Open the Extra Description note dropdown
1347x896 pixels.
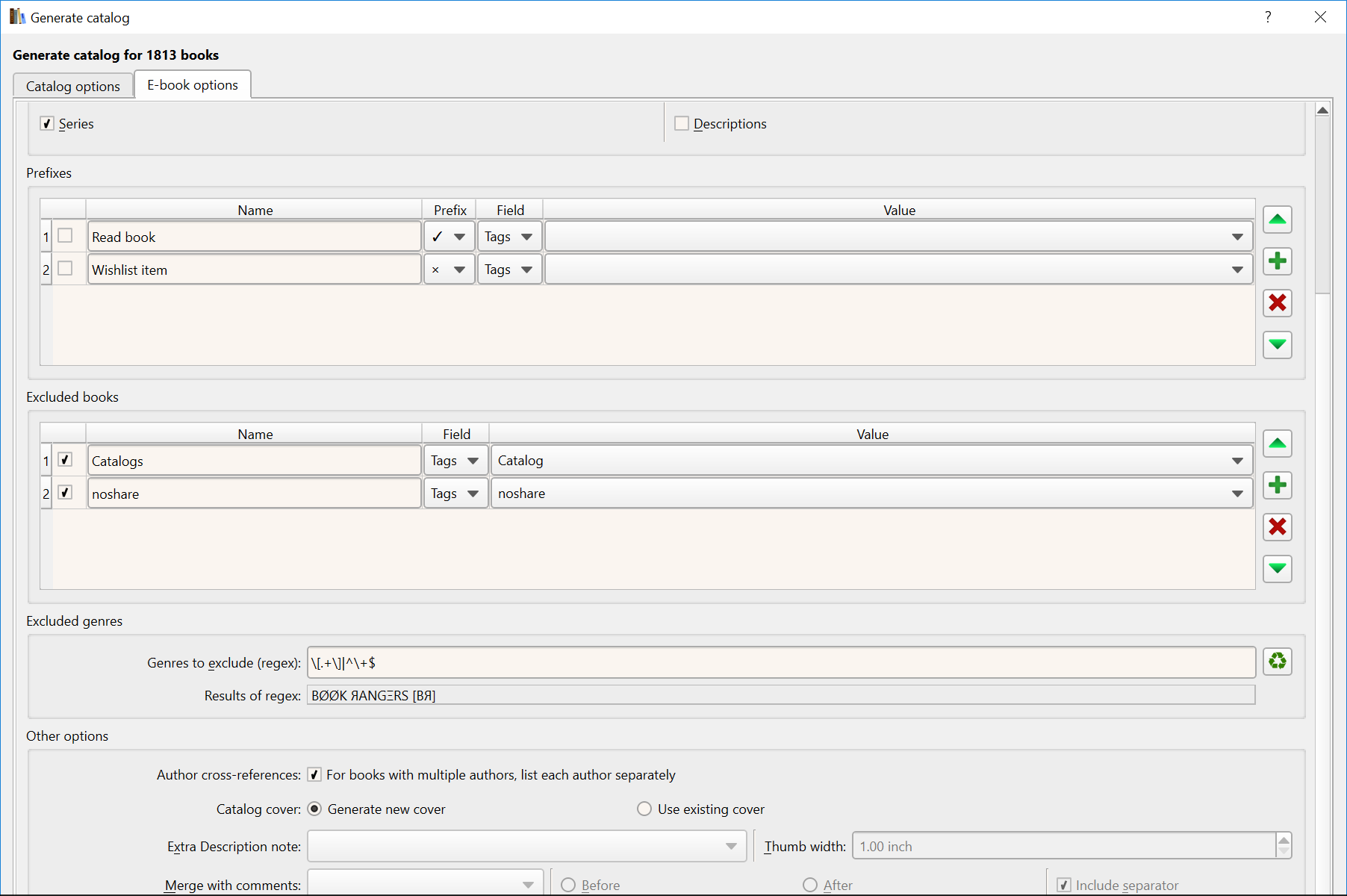pyautogui.click(x=527, y=847)
